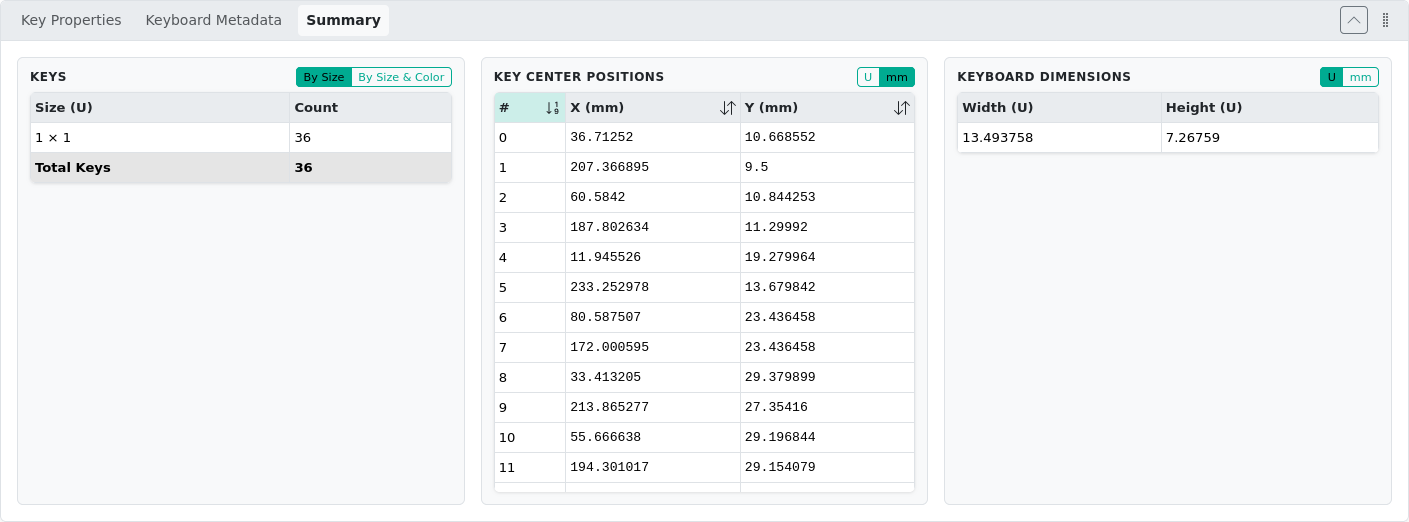The height and width of the screenshot is (522, 1409).
Task: Click the drag handle grip icon
Action: pyautogui.click(x=1385, y=20)
